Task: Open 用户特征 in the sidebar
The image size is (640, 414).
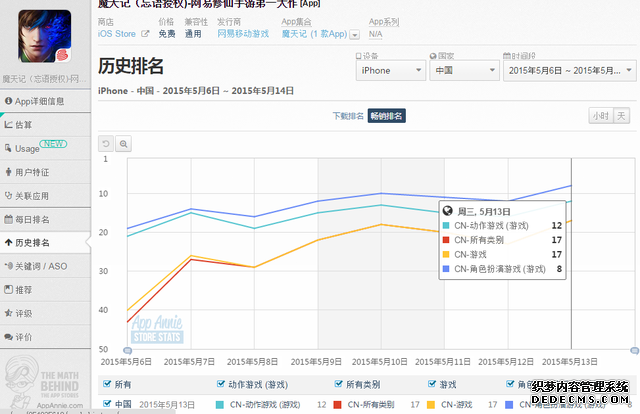Action: (x=45, y=172)
